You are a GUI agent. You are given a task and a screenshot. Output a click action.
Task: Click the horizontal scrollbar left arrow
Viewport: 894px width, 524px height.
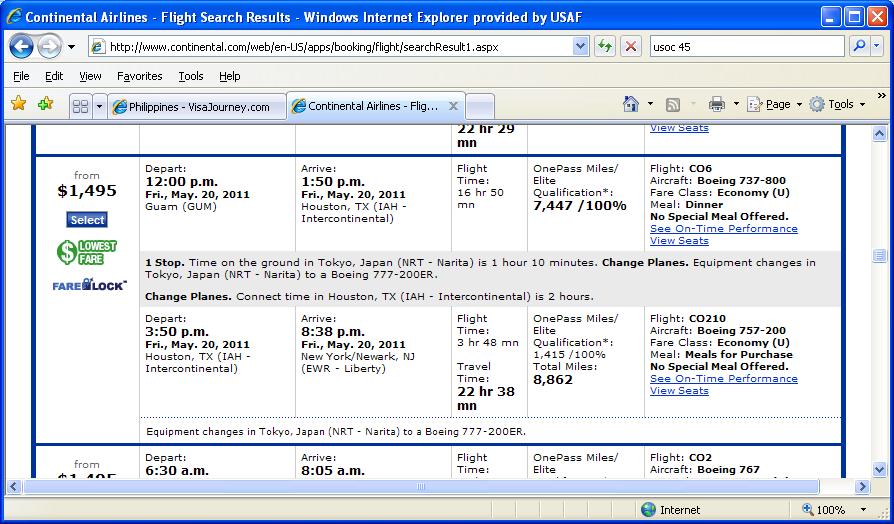coord(14,486)
